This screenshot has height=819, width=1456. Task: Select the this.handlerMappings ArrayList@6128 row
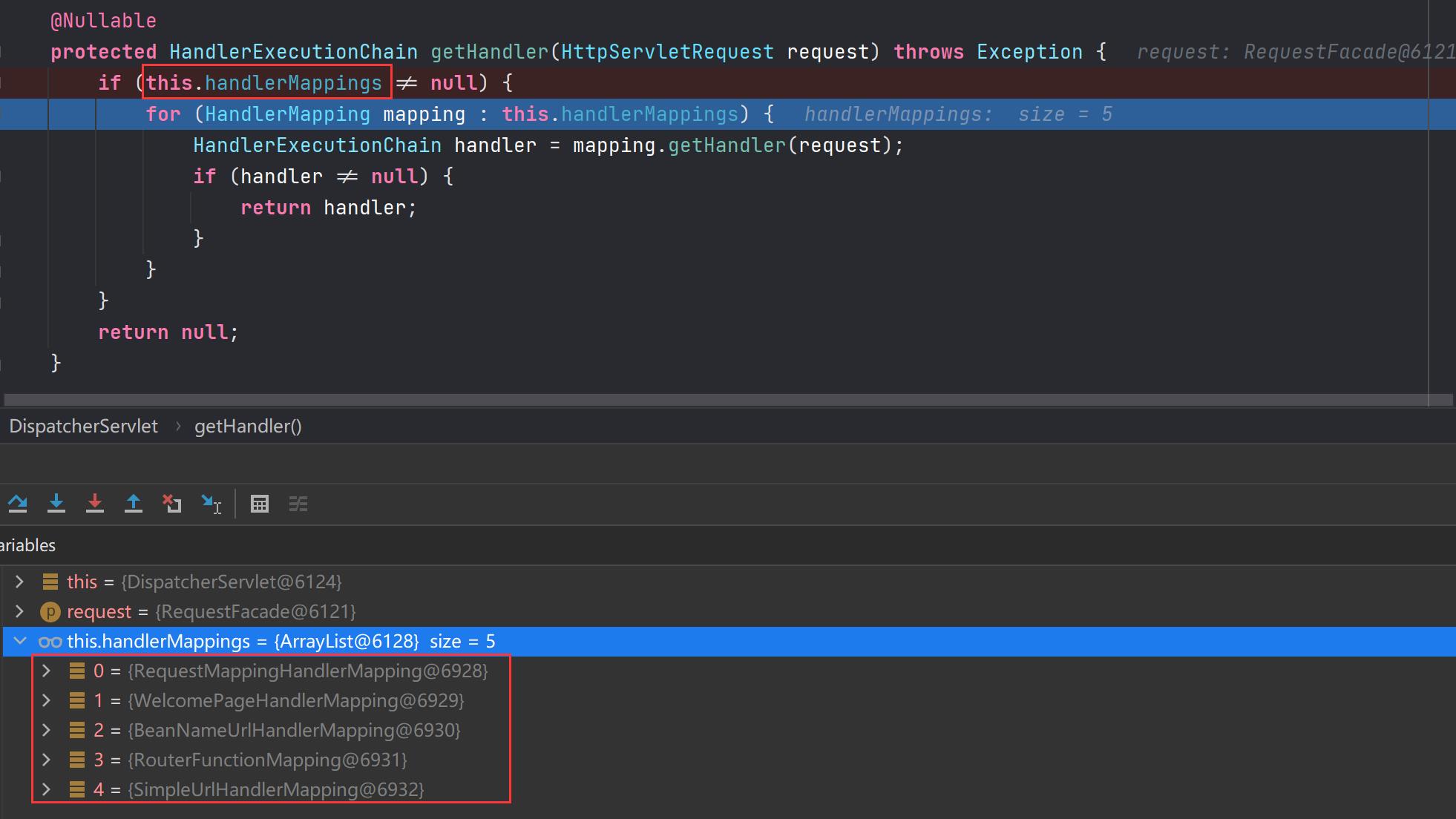pyautogui.click(x=728, y=642)
